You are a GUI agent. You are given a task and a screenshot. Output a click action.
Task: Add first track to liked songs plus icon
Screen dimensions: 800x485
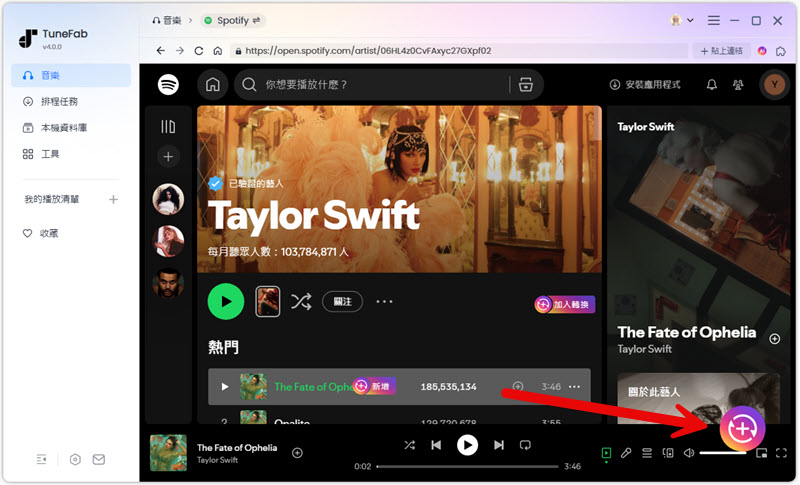pos(518,387)
